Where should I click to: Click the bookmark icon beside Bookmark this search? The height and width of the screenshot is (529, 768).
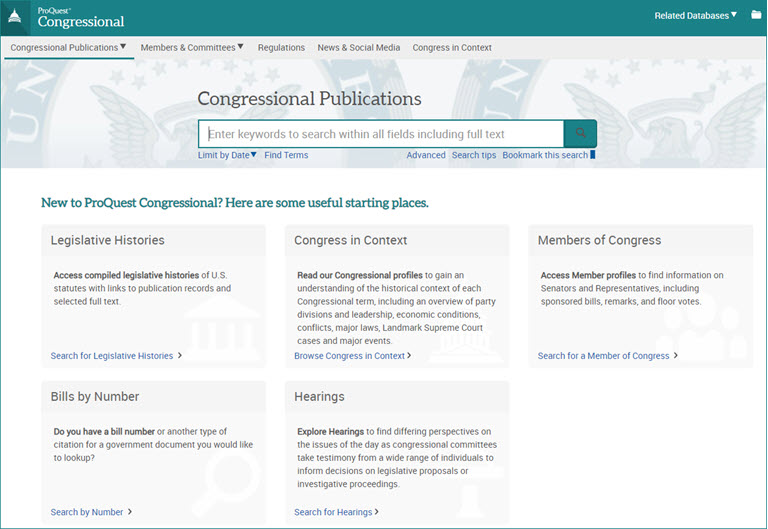click(x=593, y=155)
